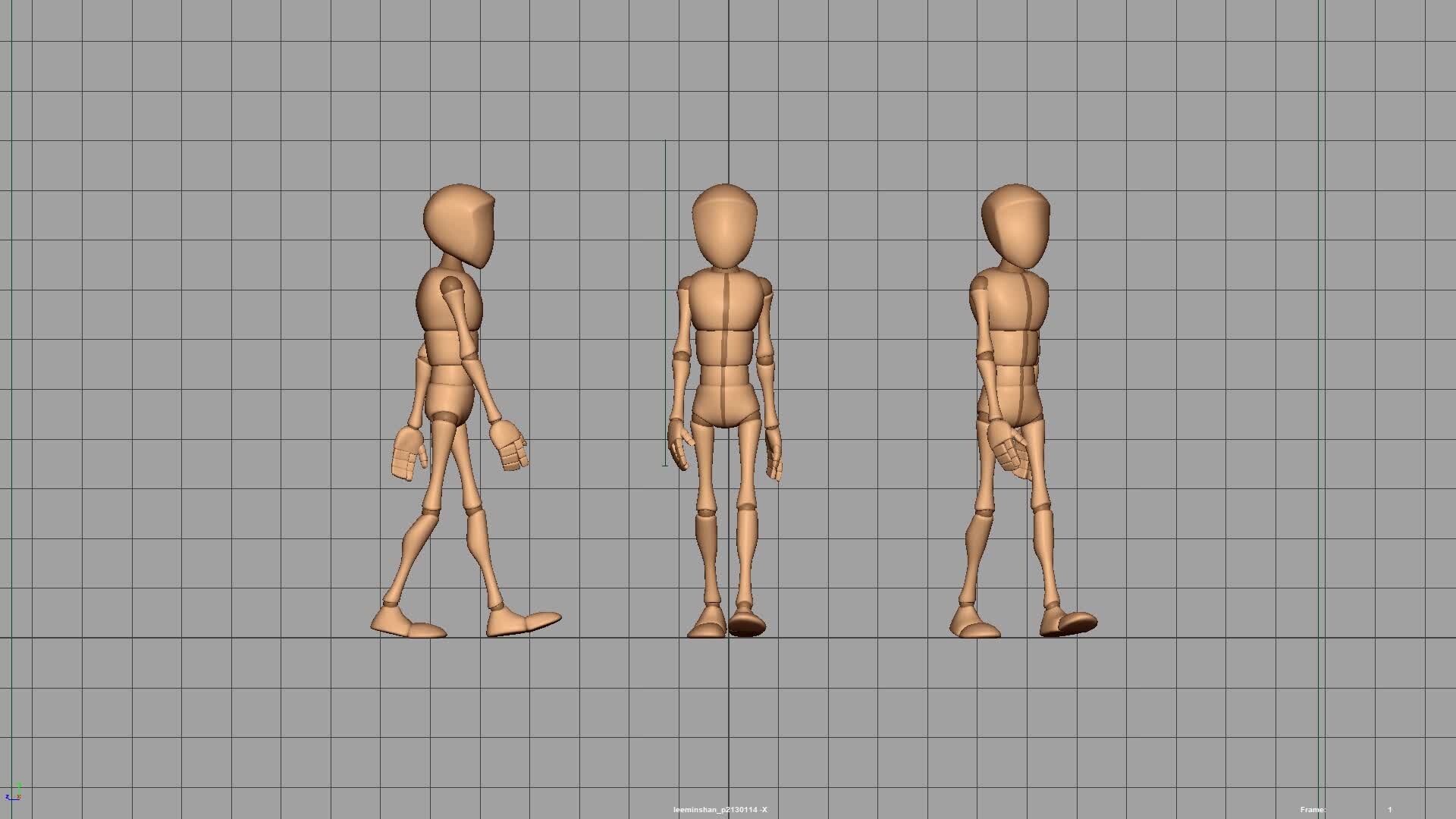Screen dimensions: 1456x819
Task: Click the Frame label at bottom right
Action: 1312,809
